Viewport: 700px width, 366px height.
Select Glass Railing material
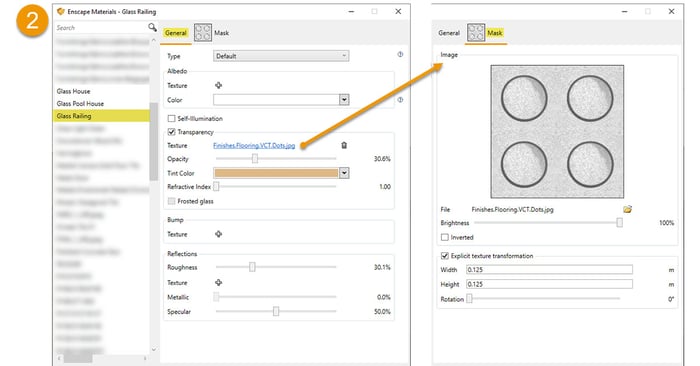(101, 116)
